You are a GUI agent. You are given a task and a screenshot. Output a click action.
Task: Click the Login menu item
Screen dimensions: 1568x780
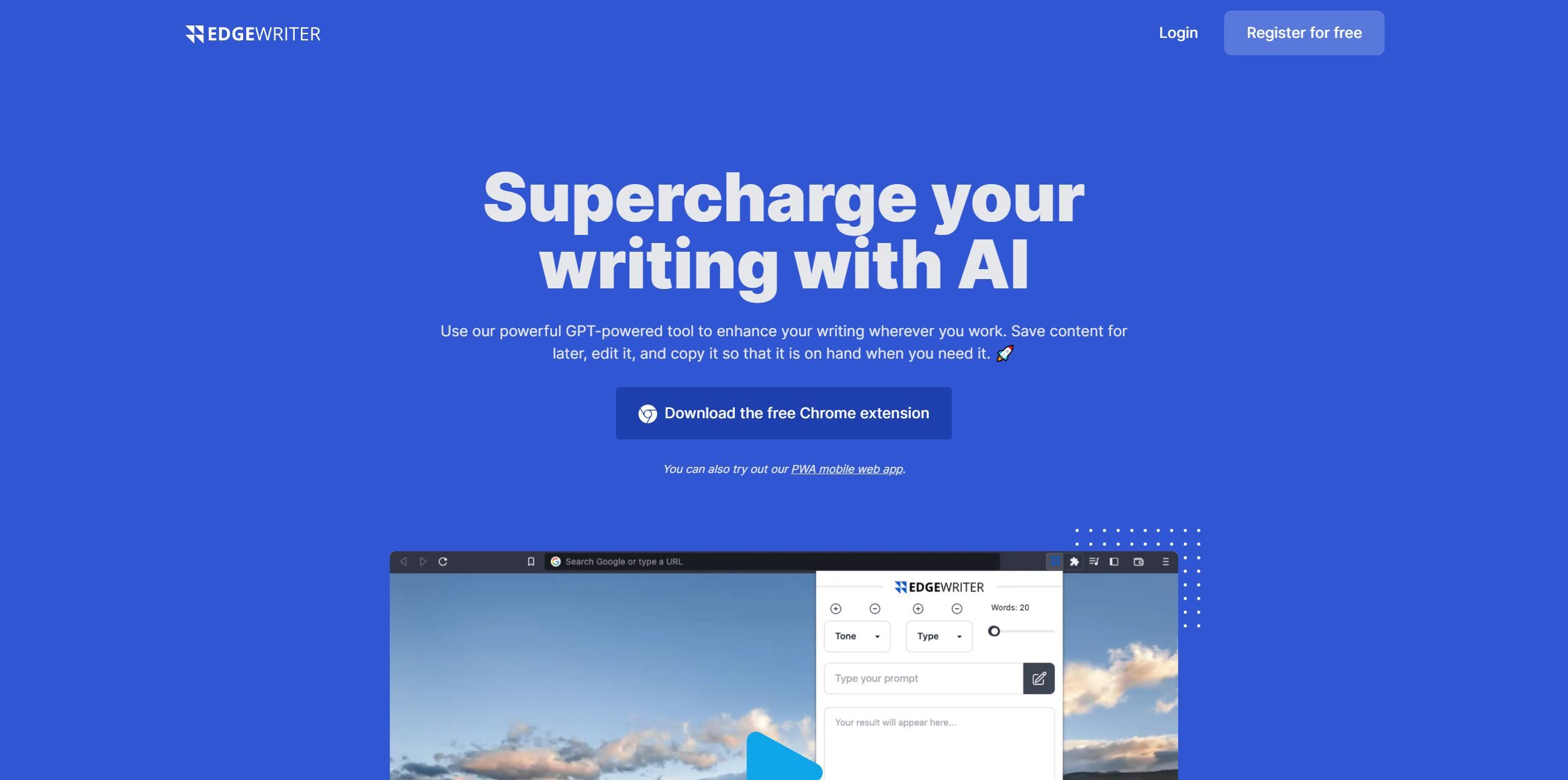(x=1178, y=33)
